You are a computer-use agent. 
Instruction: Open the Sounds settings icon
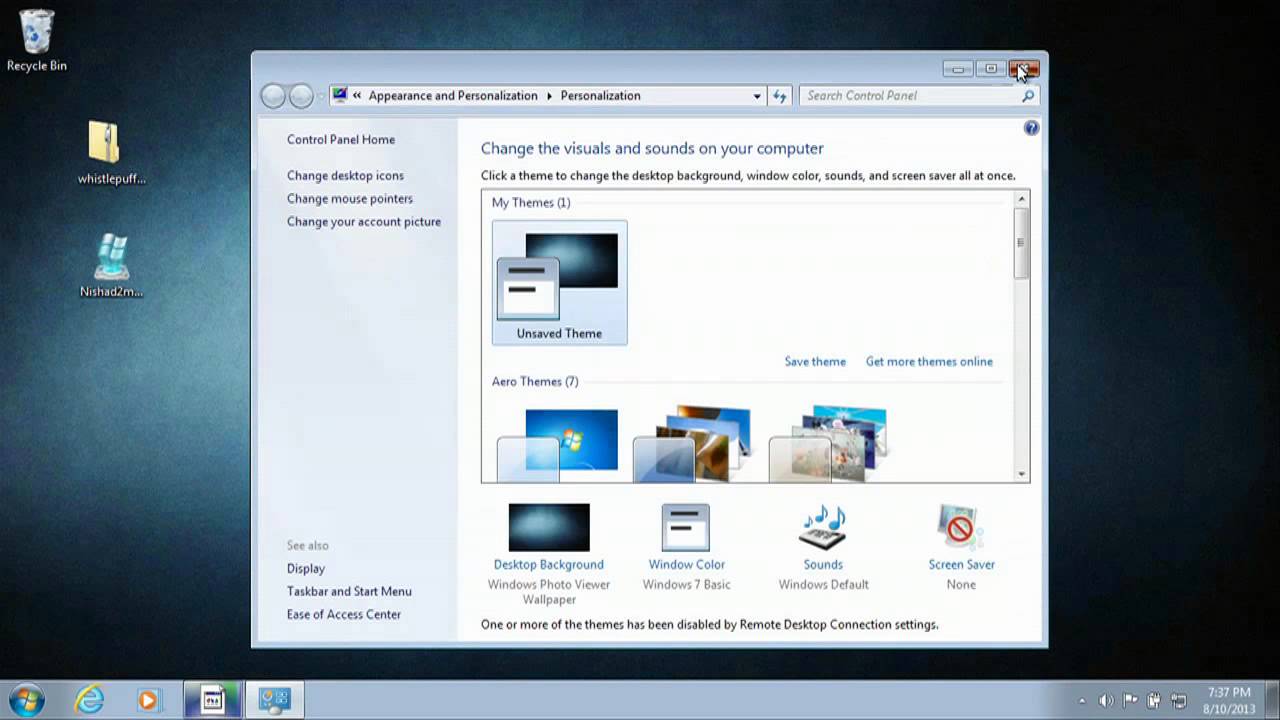coord(822,527)
